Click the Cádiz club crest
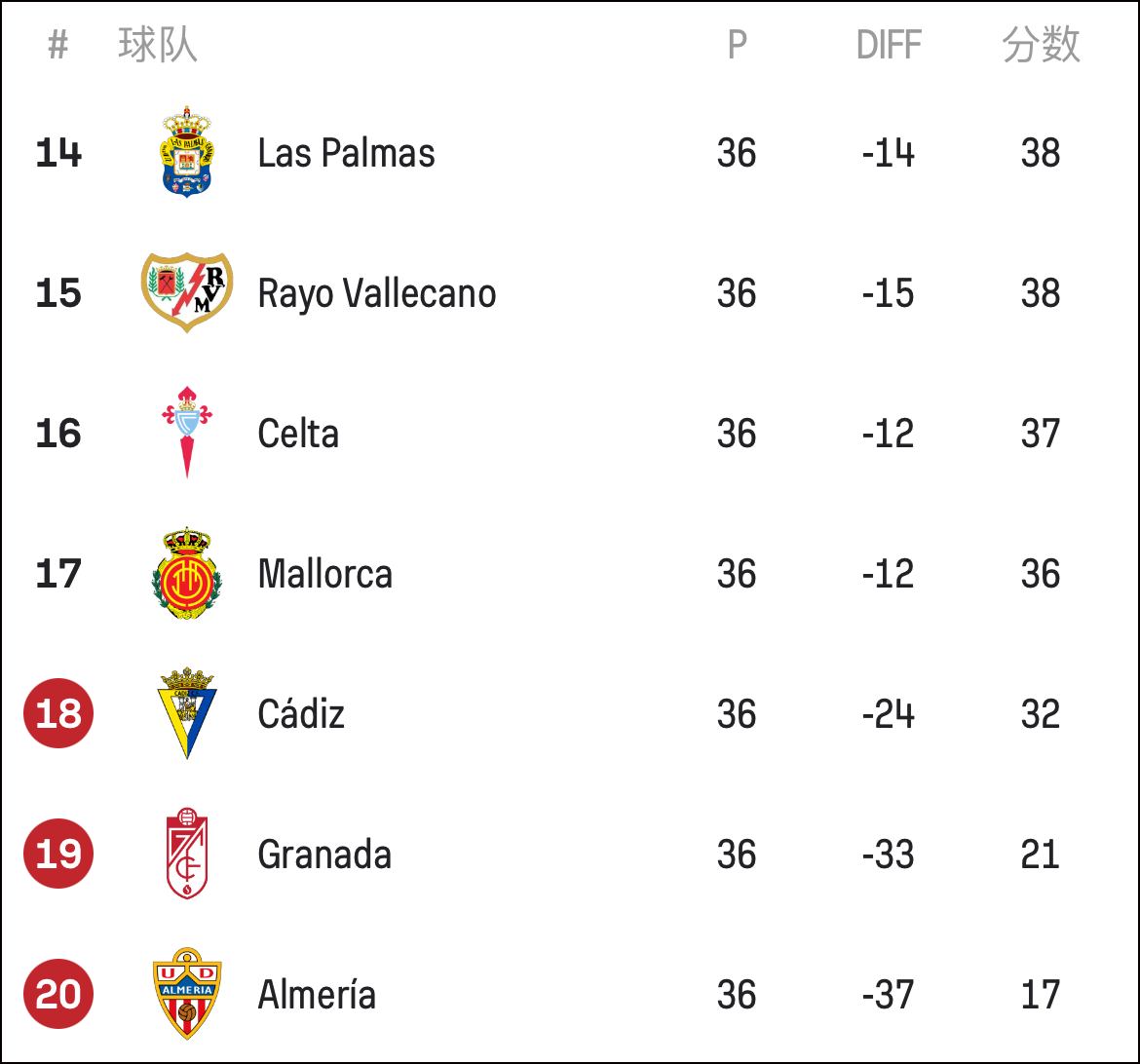 (187, 713)
